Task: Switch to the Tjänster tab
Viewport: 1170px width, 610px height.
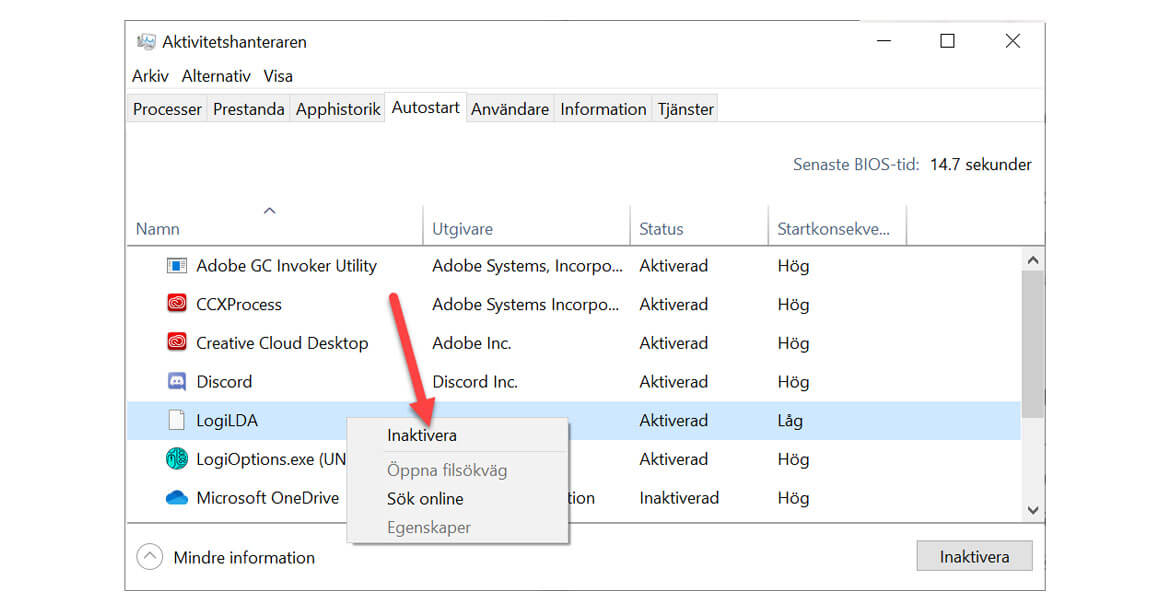Action: 686,109
